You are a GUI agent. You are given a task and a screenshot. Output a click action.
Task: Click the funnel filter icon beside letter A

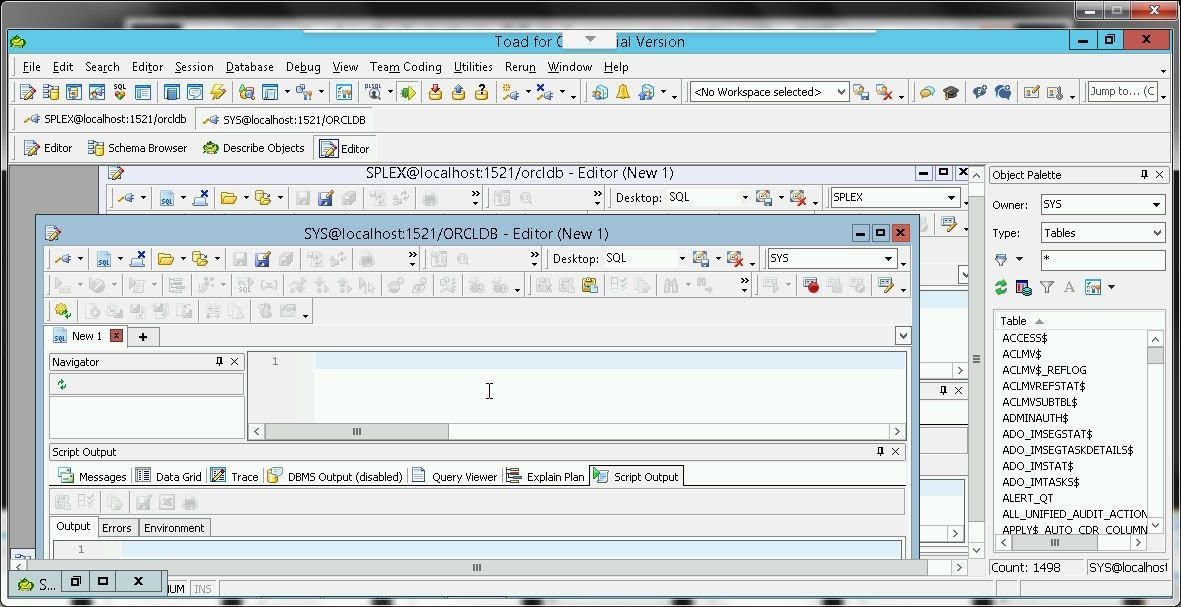(1047, 287)
